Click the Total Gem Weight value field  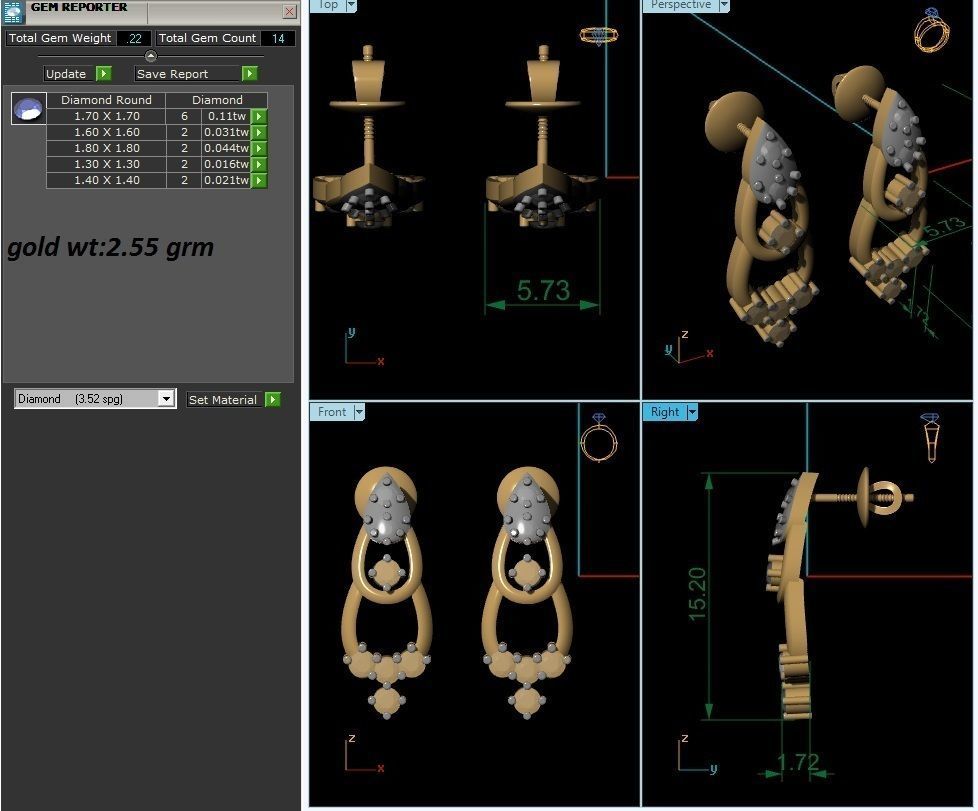[133, 38]
